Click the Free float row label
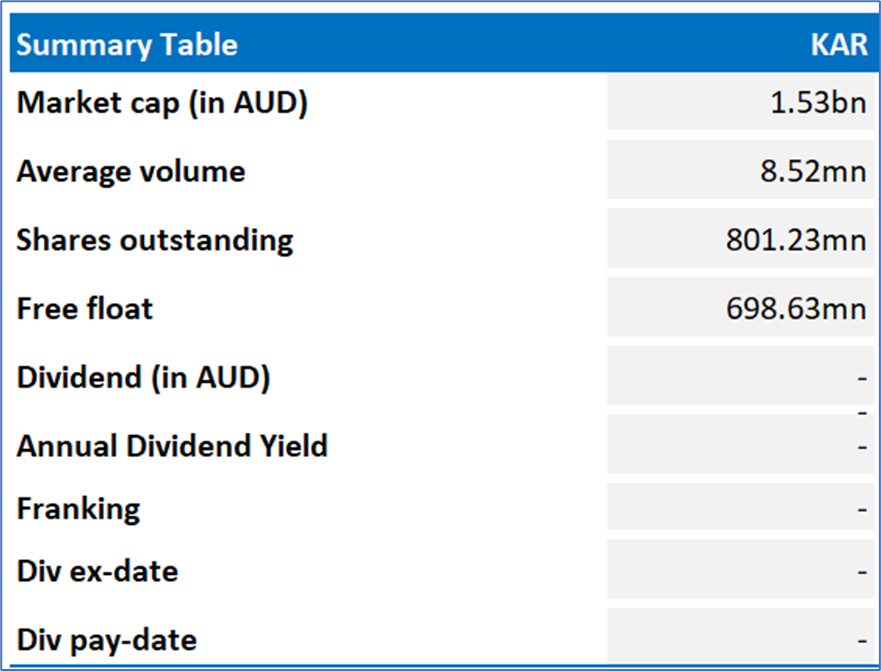This screenshot has width=881, height=671. click(85, 308)
